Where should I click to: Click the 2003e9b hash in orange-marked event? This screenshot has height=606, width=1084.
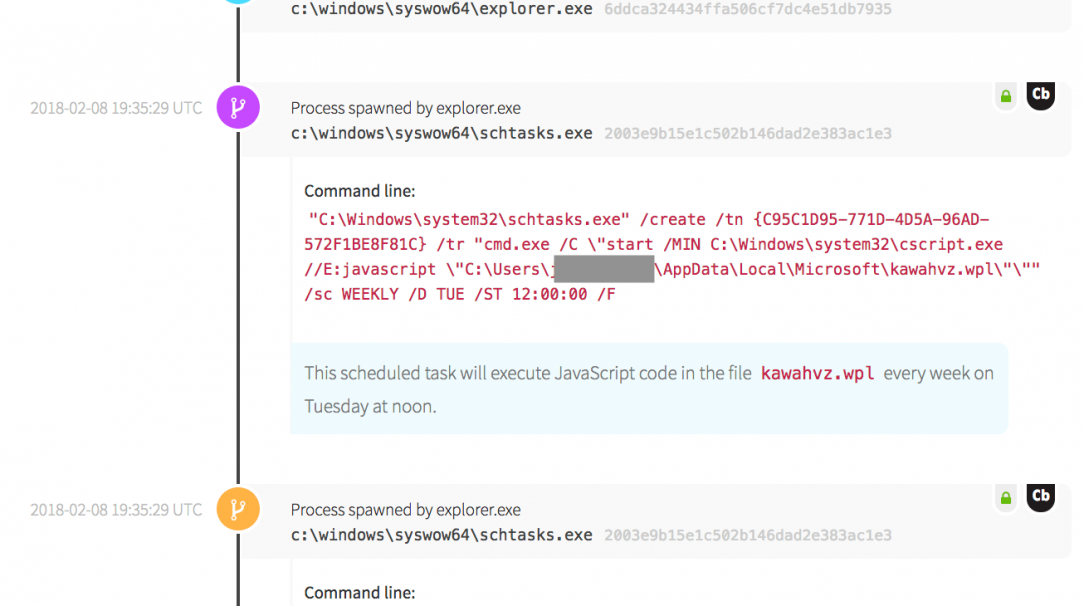747,535
